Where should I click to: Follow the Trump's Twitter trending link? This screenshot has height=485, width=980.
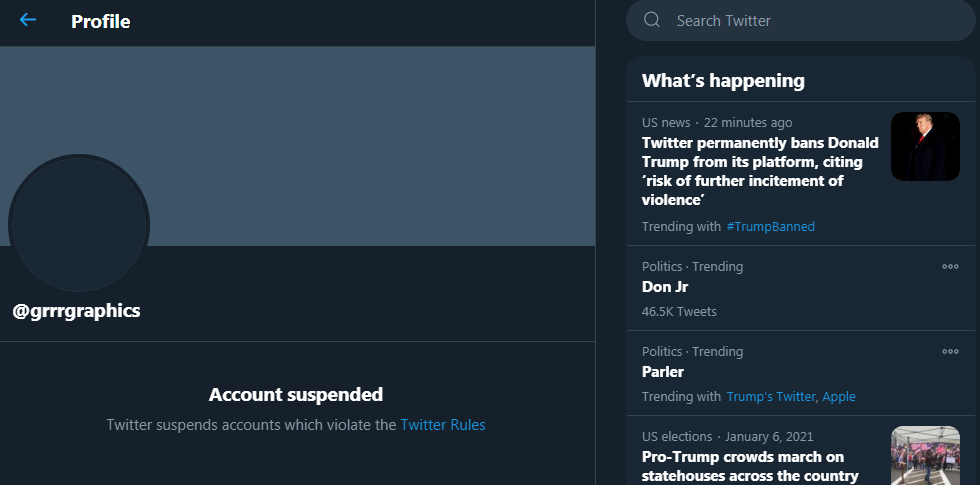[x=771, y=396]
